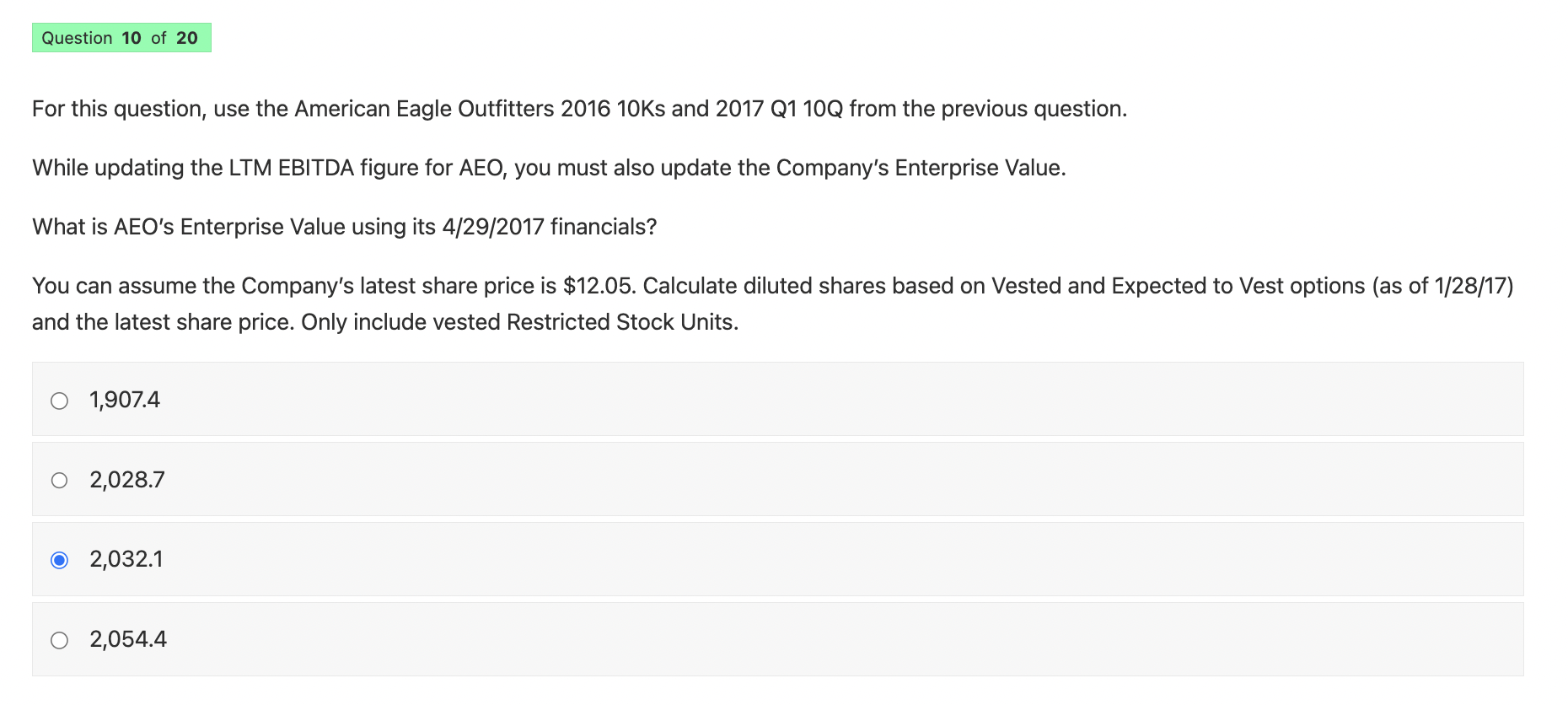
Task: Click the 2,054.4 answer label text
Action: click(x=128, y=639)
